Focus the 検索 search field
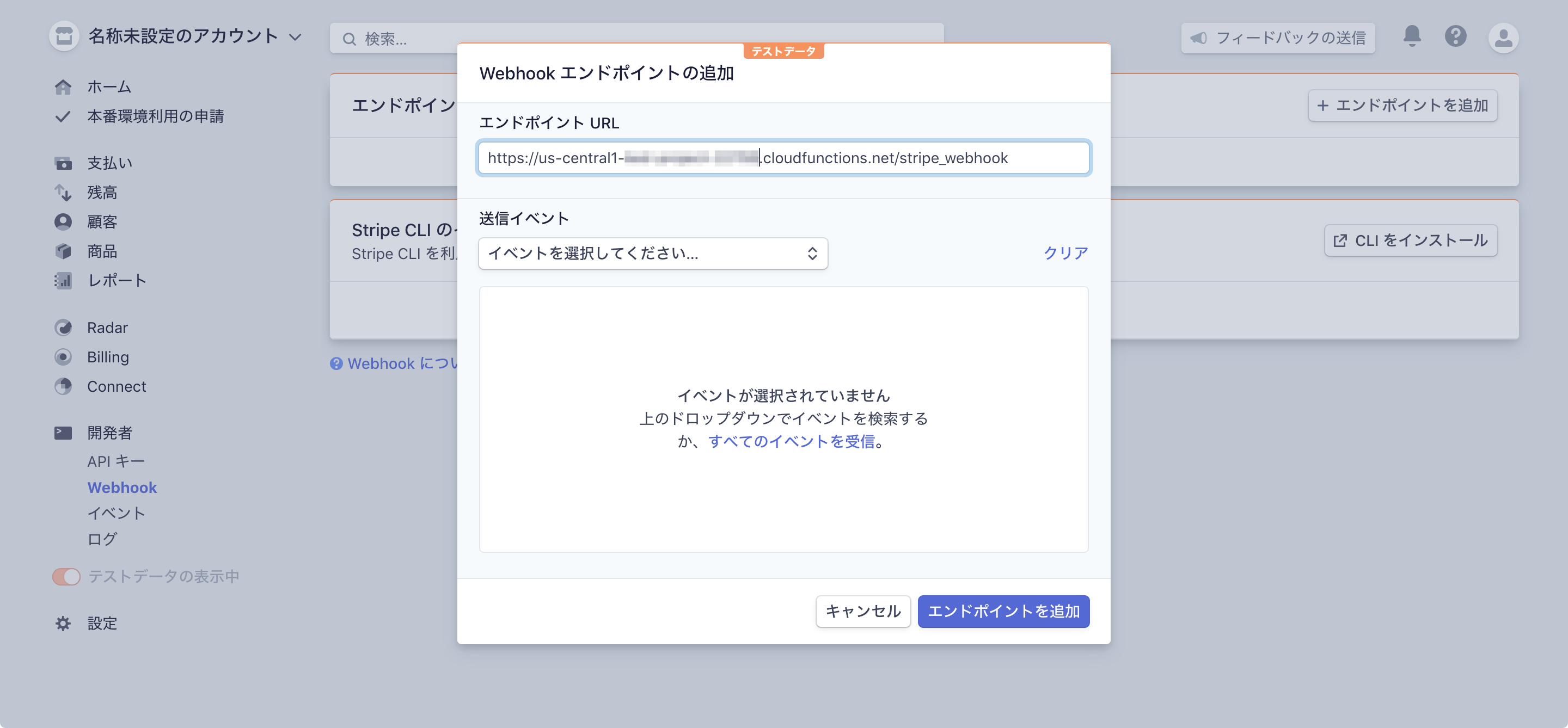Image resolution: width=1568 pixels, height=728 pixels. 636,39
